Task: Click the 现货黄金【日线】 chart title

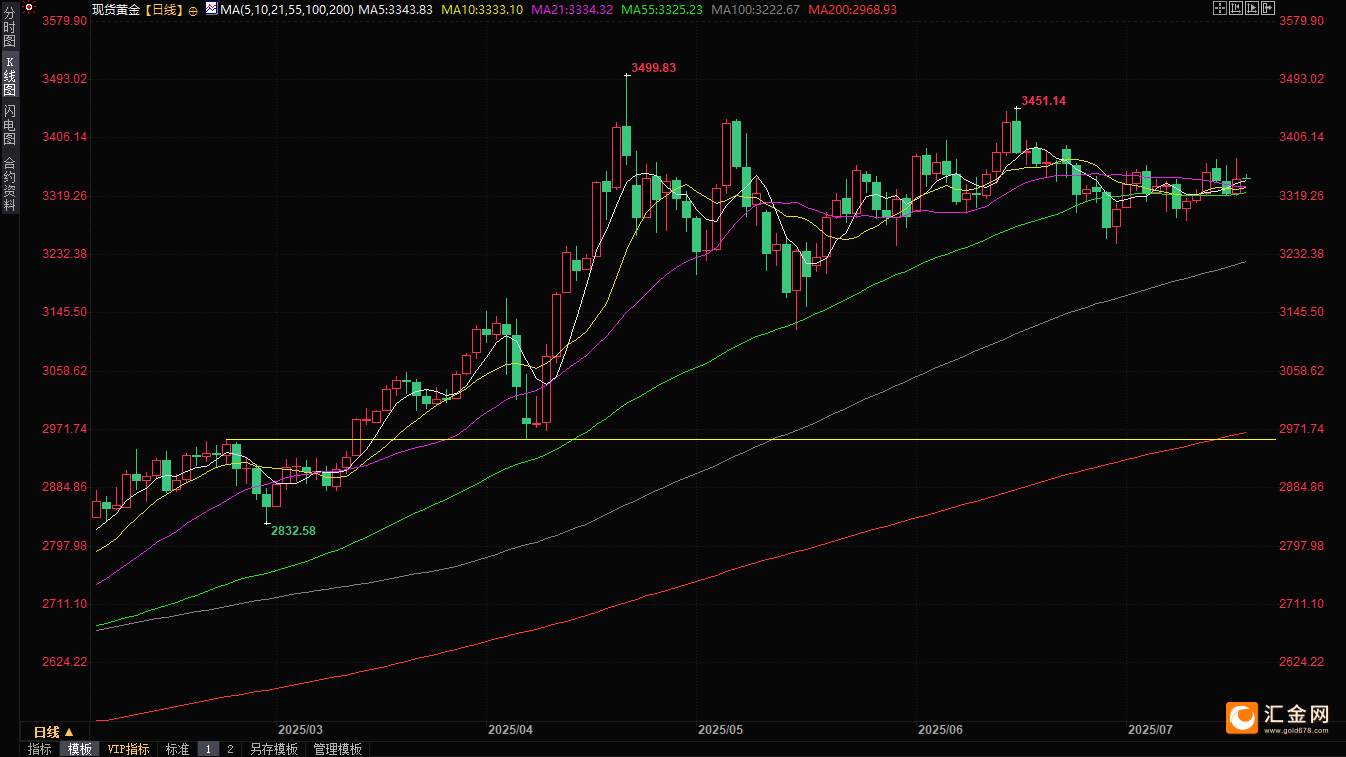Action: (138, 9)
